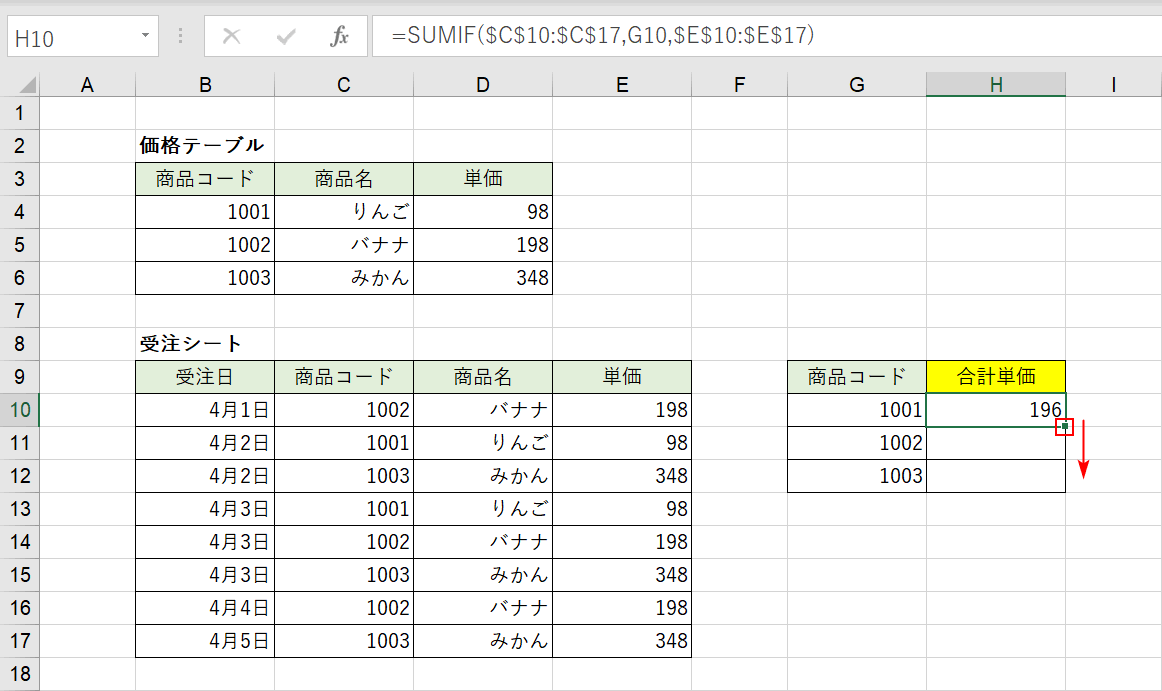Image resolution: width=1162 pixels, height=691 pixels.
Task: Select cell D6 with value 348
Action: pyautogui.click(x=483, y=278)
